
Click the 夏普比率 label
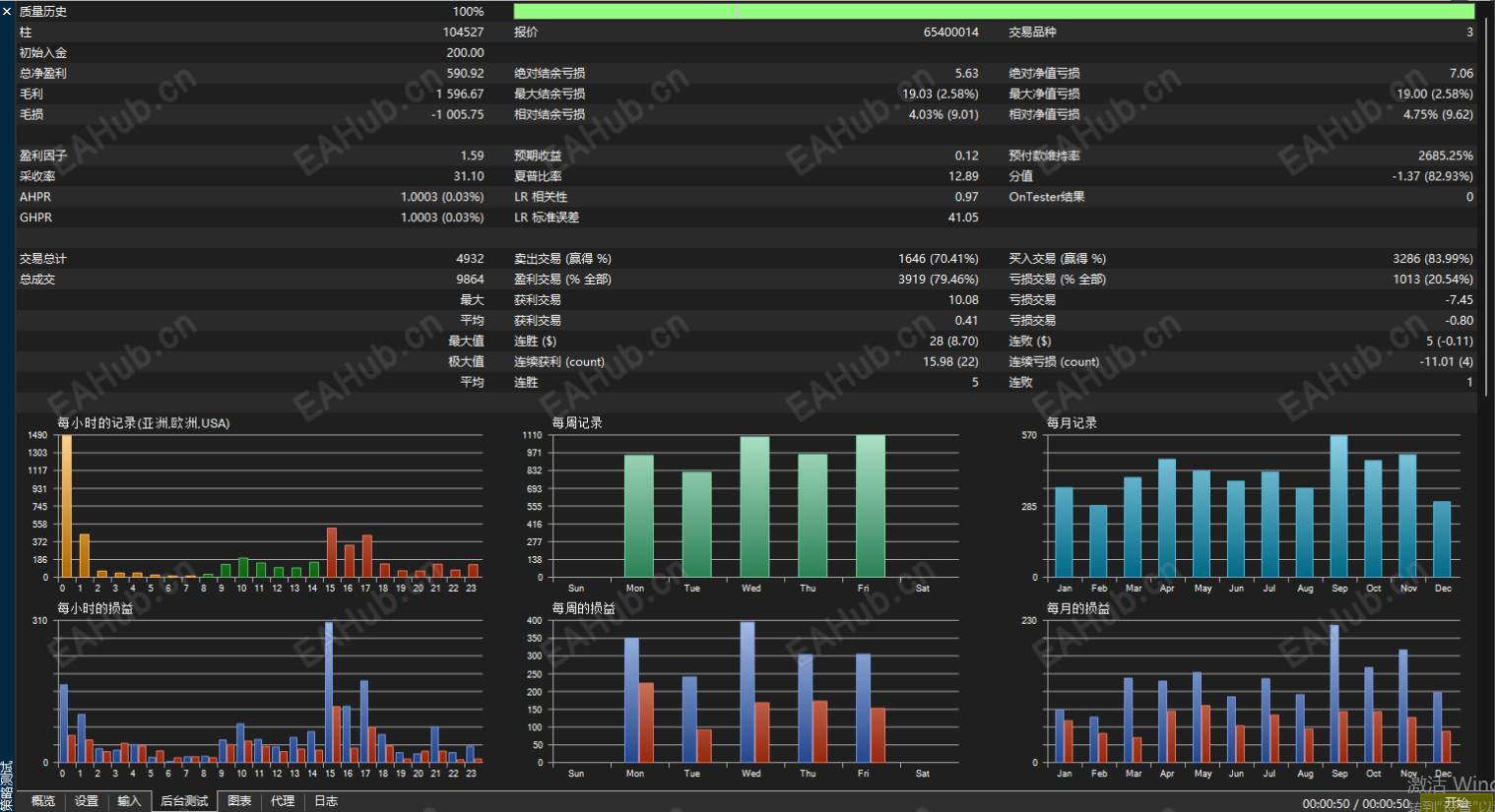click(538, 176)
